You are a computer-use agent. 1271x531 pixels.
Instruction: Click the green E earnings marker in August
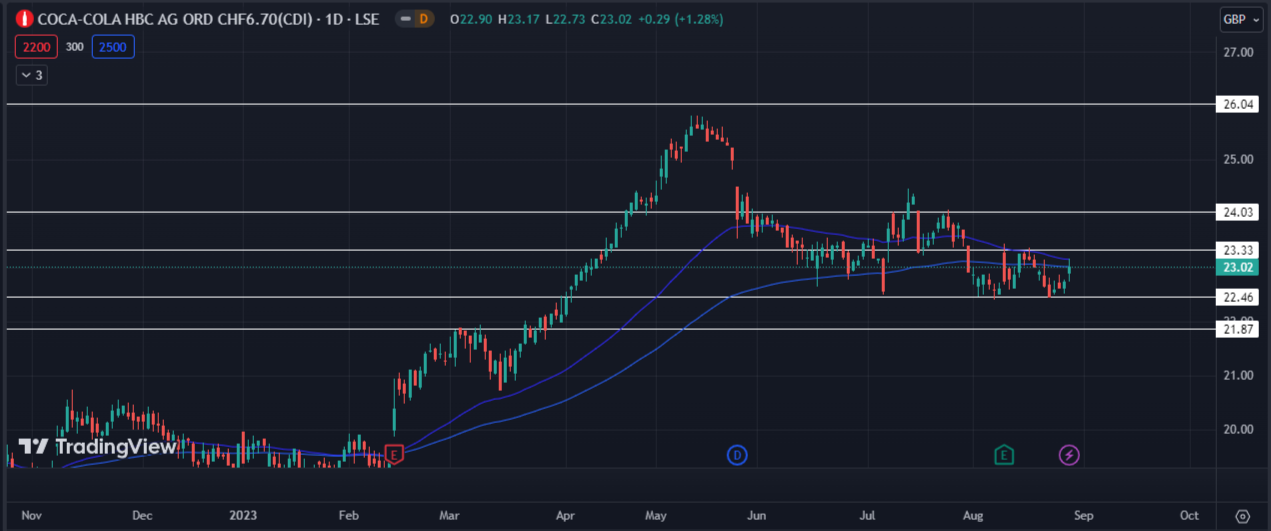[x=1004, y=455]
